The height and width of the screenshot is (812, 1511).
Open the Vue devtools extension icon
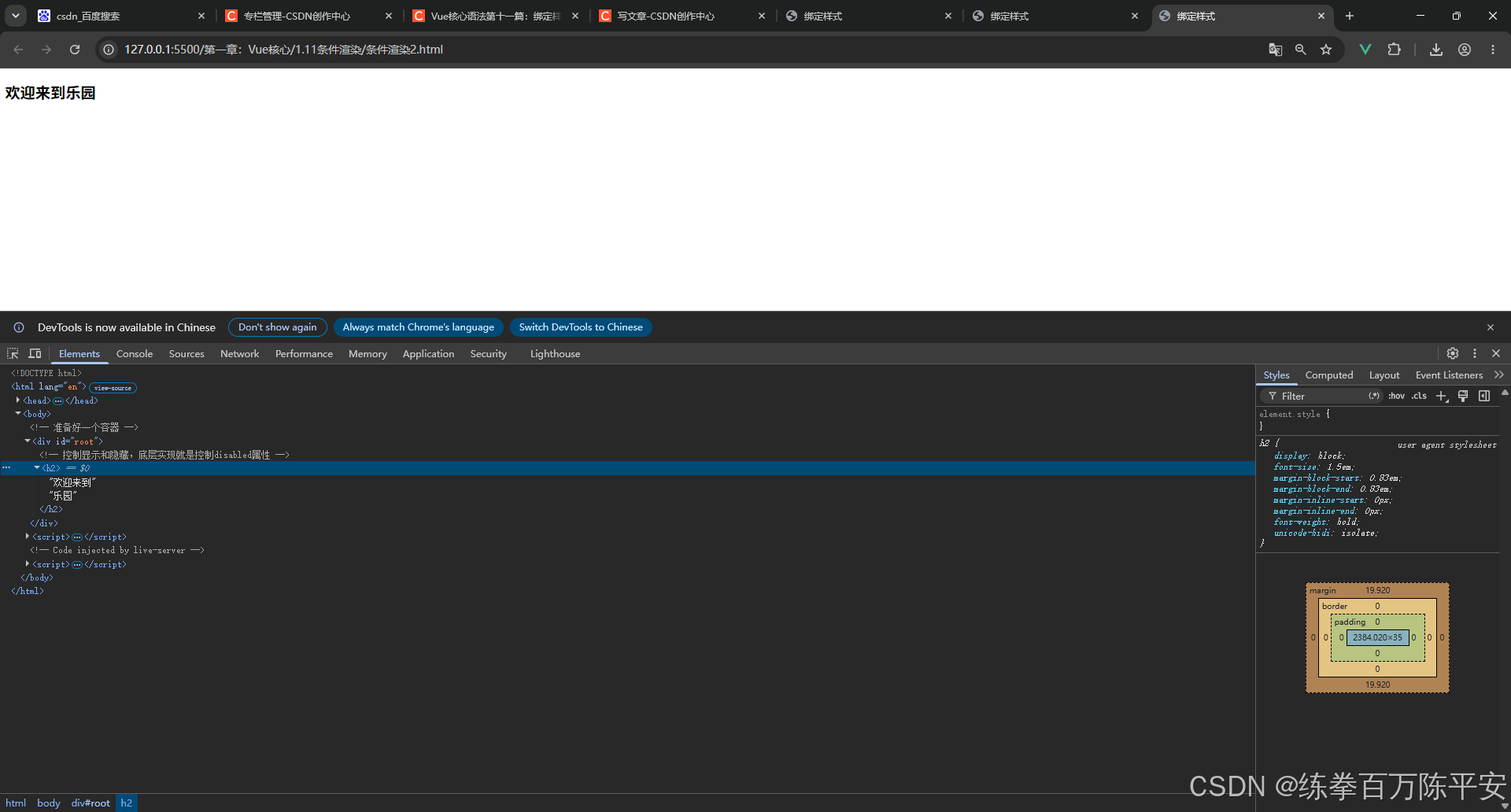(x=1365, y=50)
